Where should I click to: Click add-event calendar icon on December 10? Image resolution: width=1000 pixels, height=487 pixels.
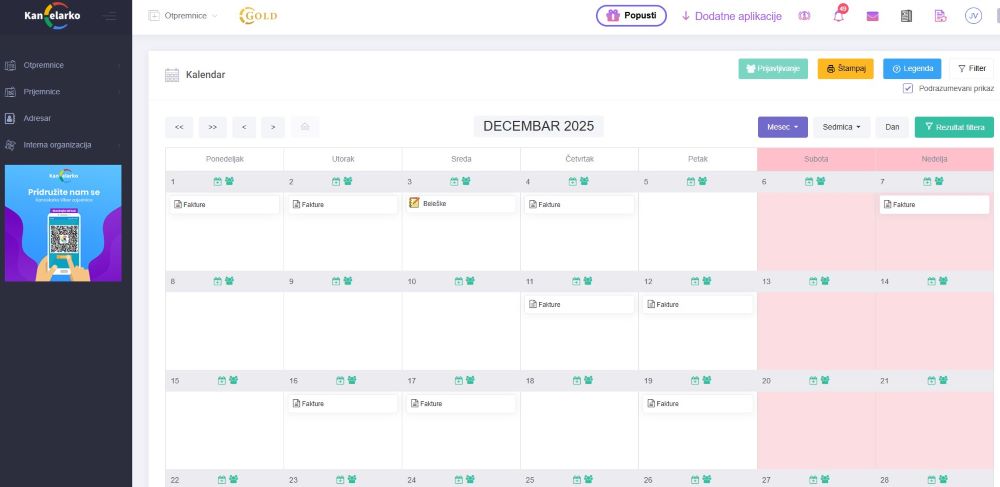click(x=459, y=281)
